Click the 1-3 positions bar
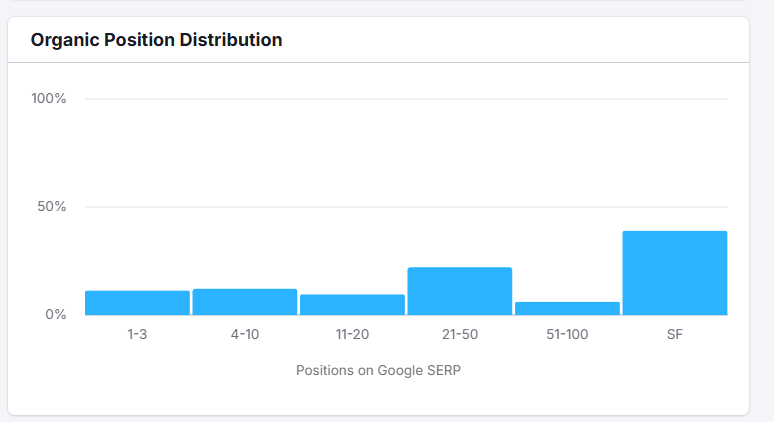 point(137,303)
